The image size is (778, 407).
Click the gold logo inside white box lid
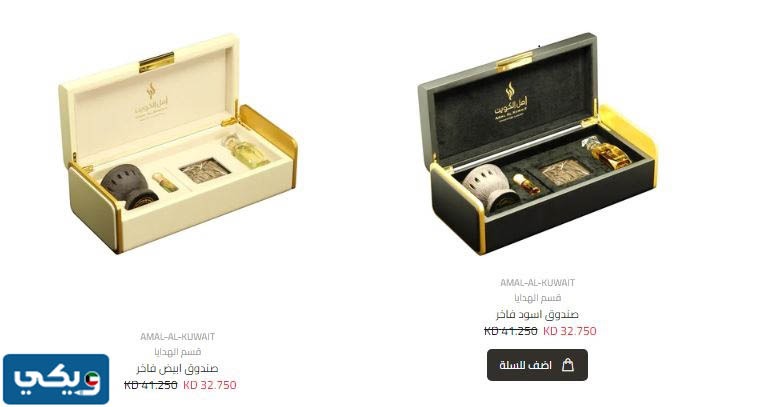tap(151, 101)
